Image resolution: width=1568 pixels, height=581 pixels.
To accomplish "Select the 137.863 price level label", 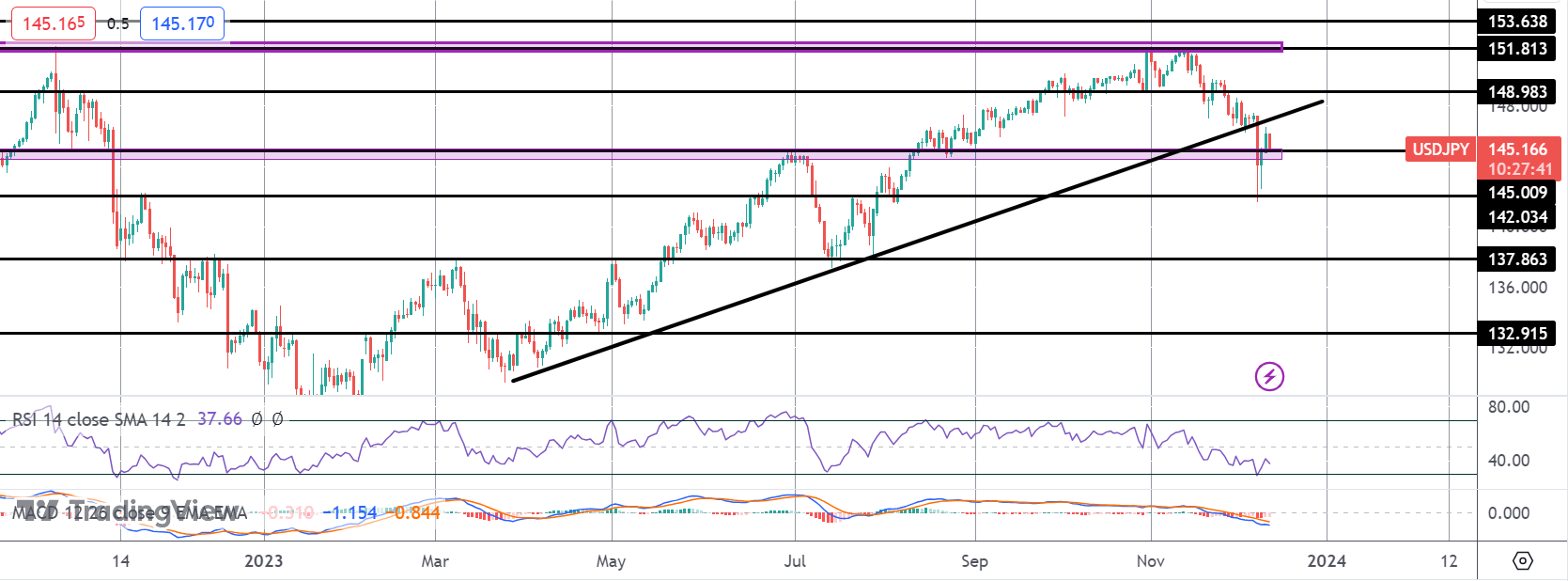I will (x=1516, y=259).
